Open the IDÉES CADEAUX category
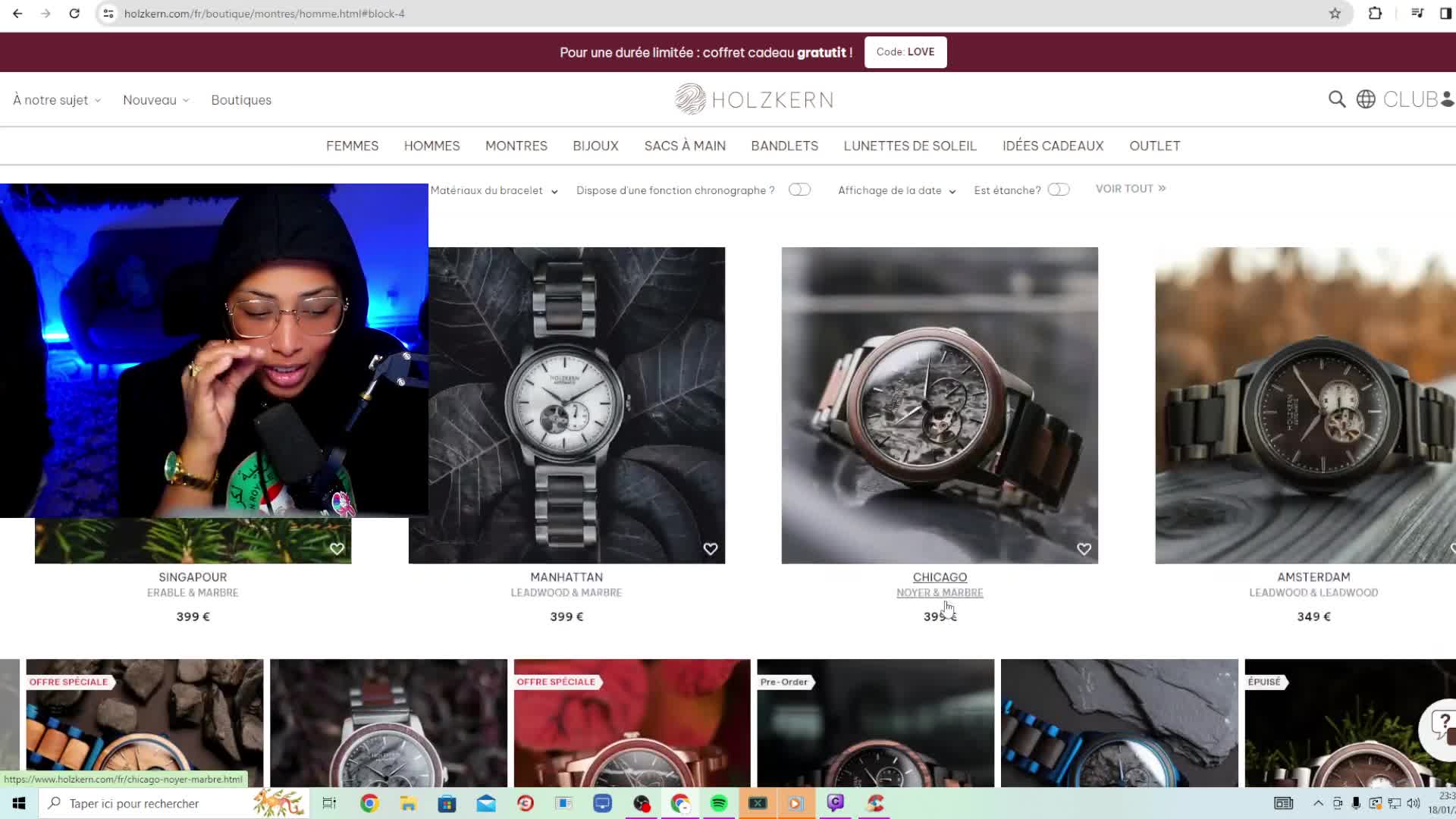The width and height of the screenshot is (1456, 819). coord(1053,146)
